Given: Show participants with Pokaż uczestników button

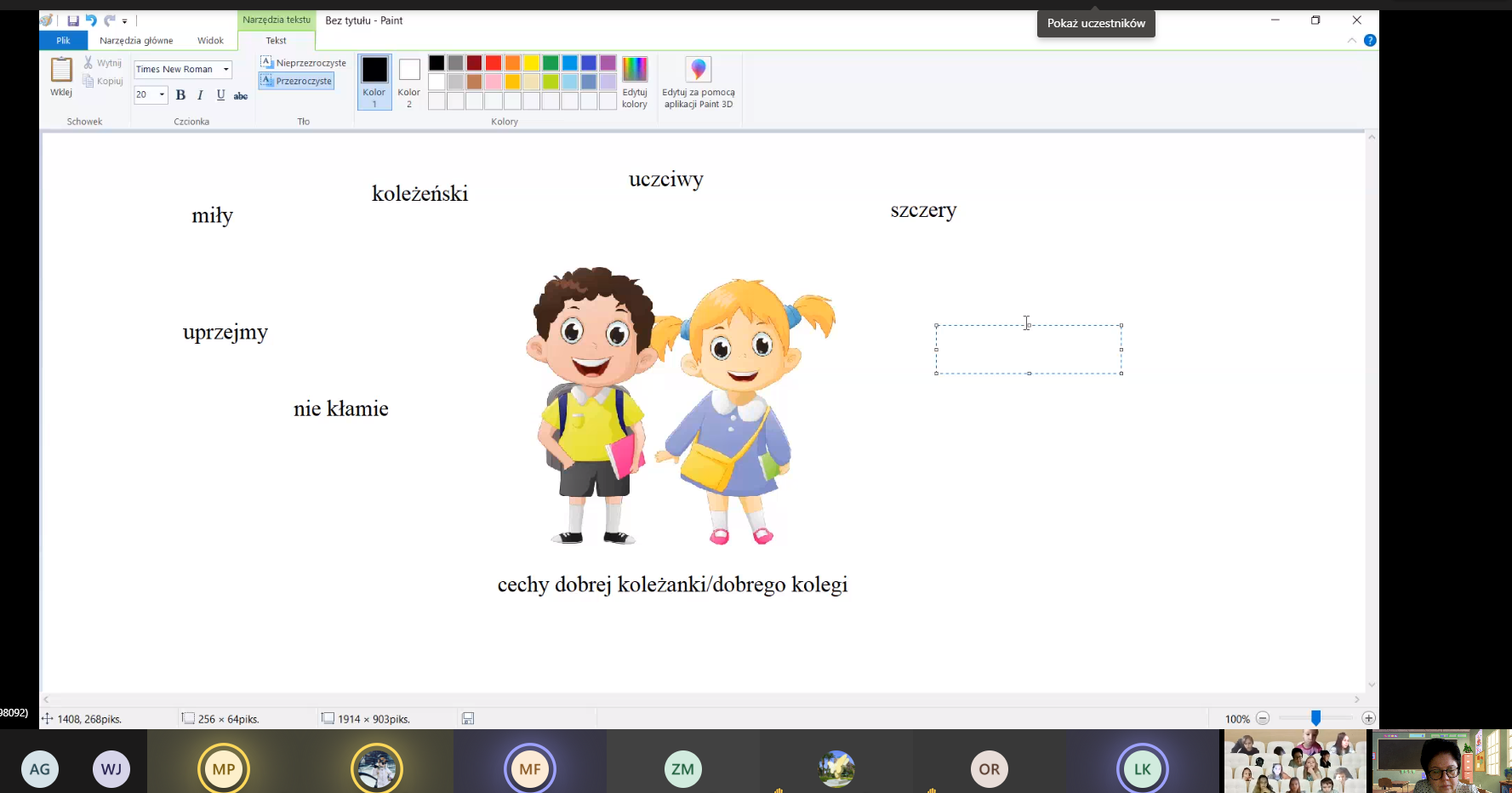Looking at the screenshot, I should point(1096,23).
